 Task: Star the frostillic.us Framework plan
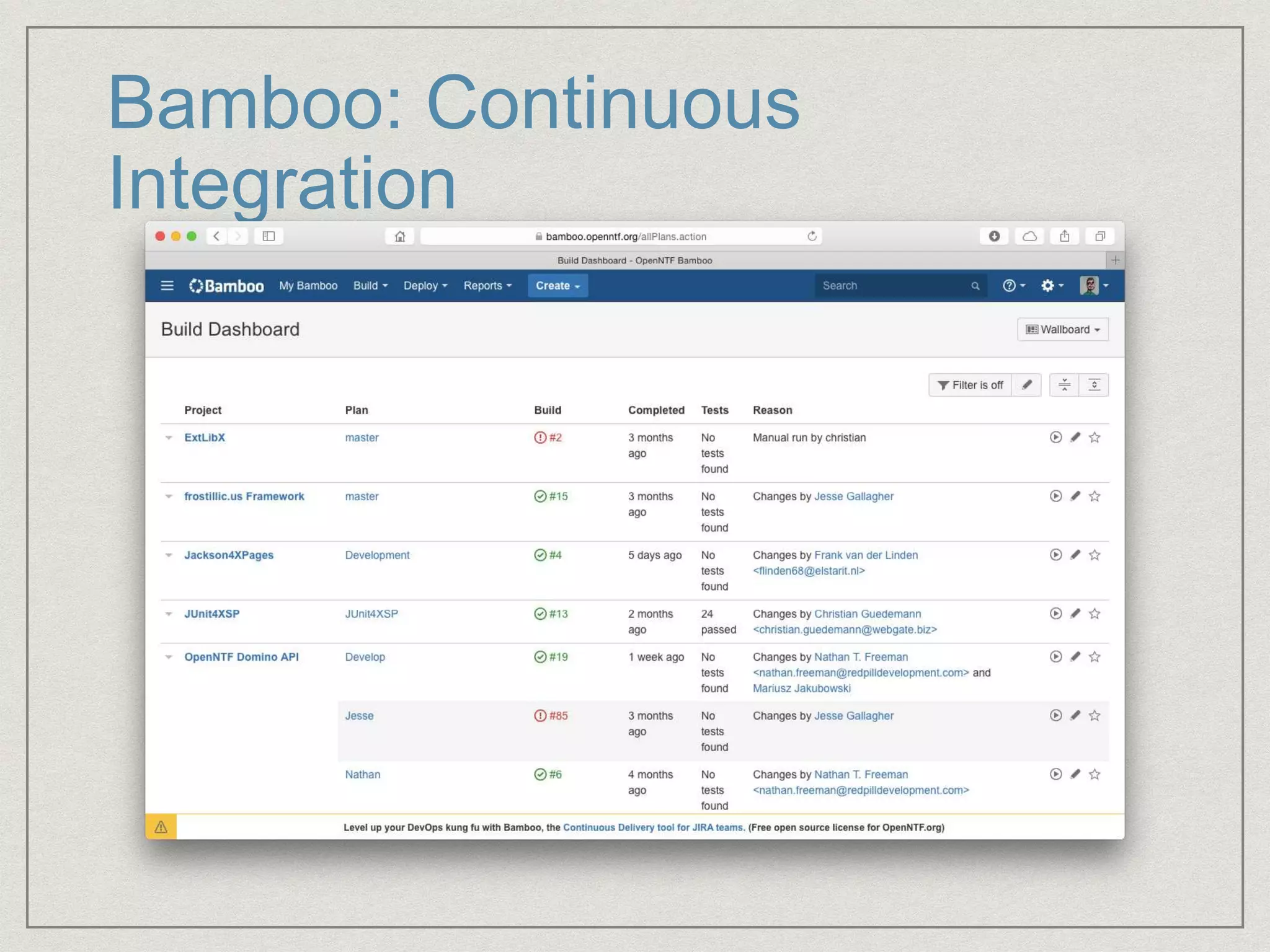1095,496
